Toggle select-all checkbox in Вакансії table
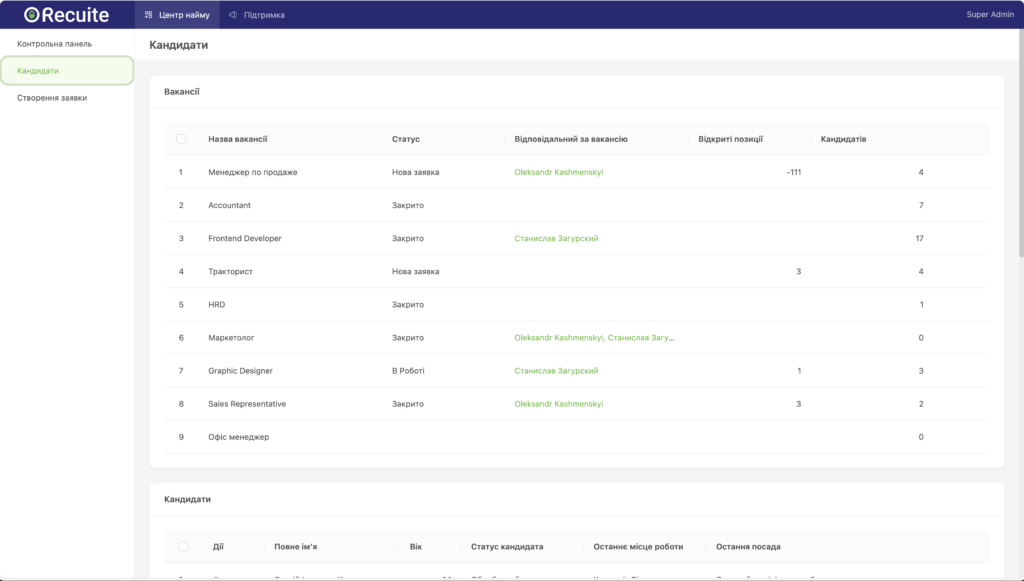 [181, 139]
